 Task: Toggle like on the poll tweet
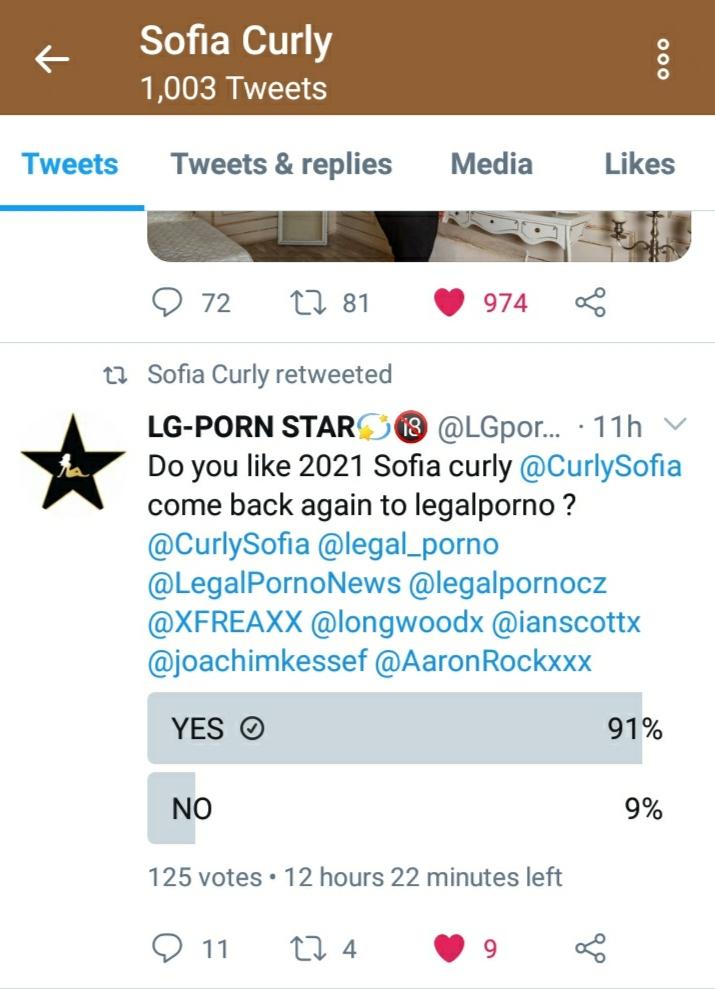click(x=449, y=948)
